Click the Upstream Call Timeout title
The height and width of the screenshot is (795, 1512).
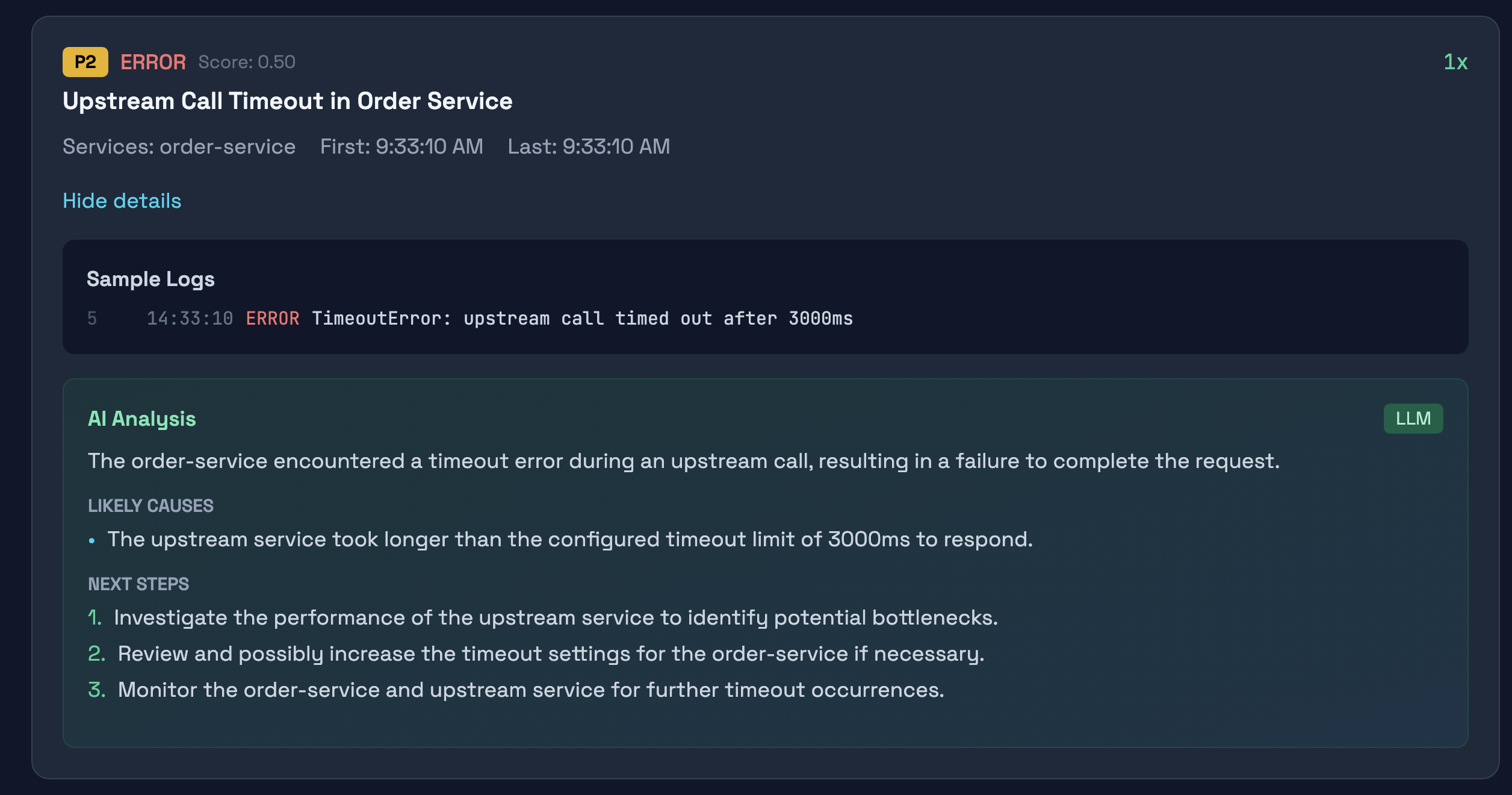click(x=287, y=101)
